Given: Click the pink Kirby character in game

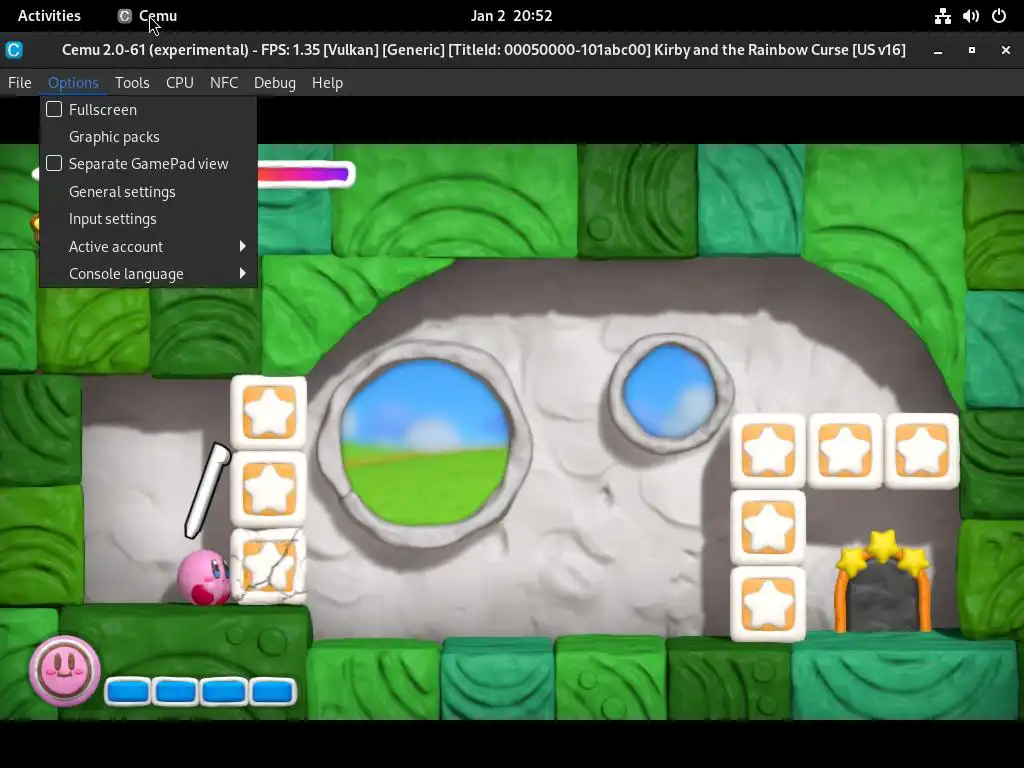Looking at the screenshot, I should [x=204, y=576].
